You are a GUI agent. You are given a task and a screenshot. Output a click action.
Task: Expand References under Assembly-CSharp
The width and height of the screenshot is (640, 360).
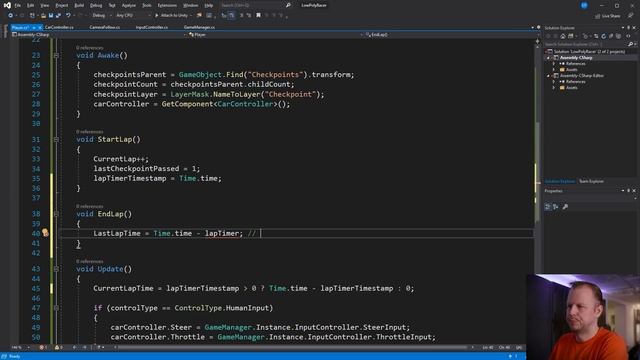[554, 64]
